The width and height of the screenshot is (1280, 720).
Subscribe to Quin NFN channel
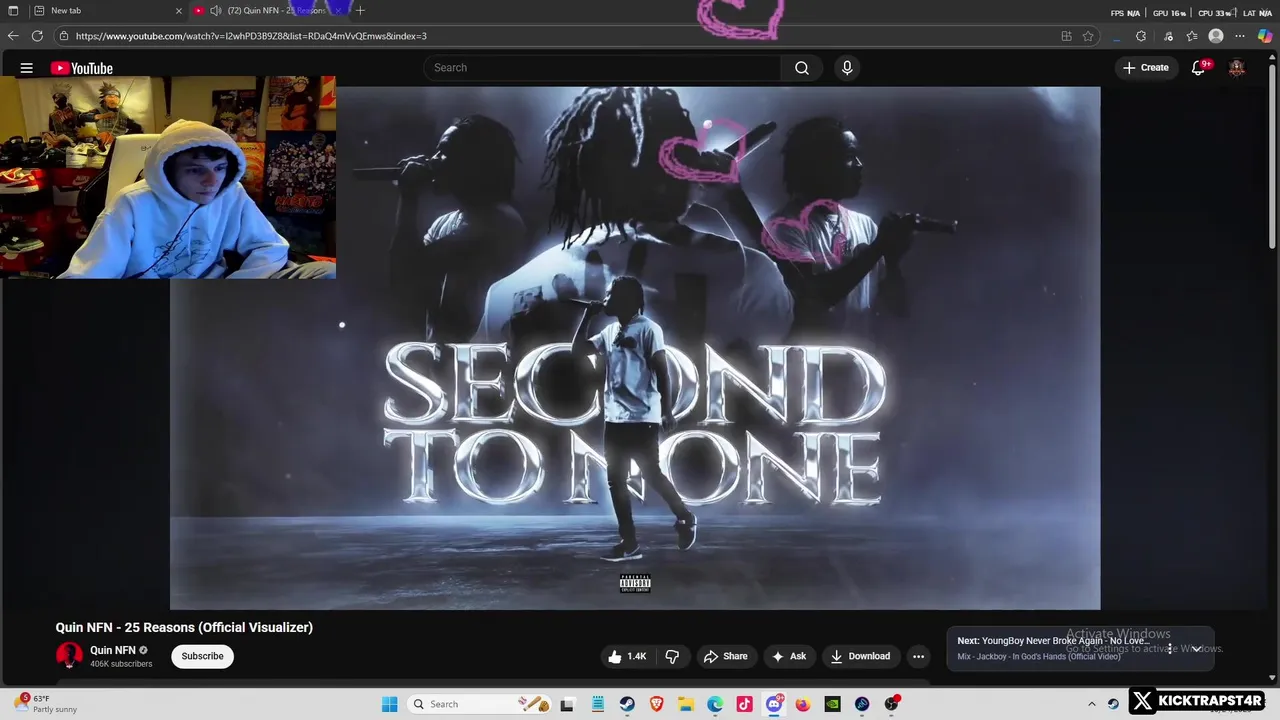[202, 656]
